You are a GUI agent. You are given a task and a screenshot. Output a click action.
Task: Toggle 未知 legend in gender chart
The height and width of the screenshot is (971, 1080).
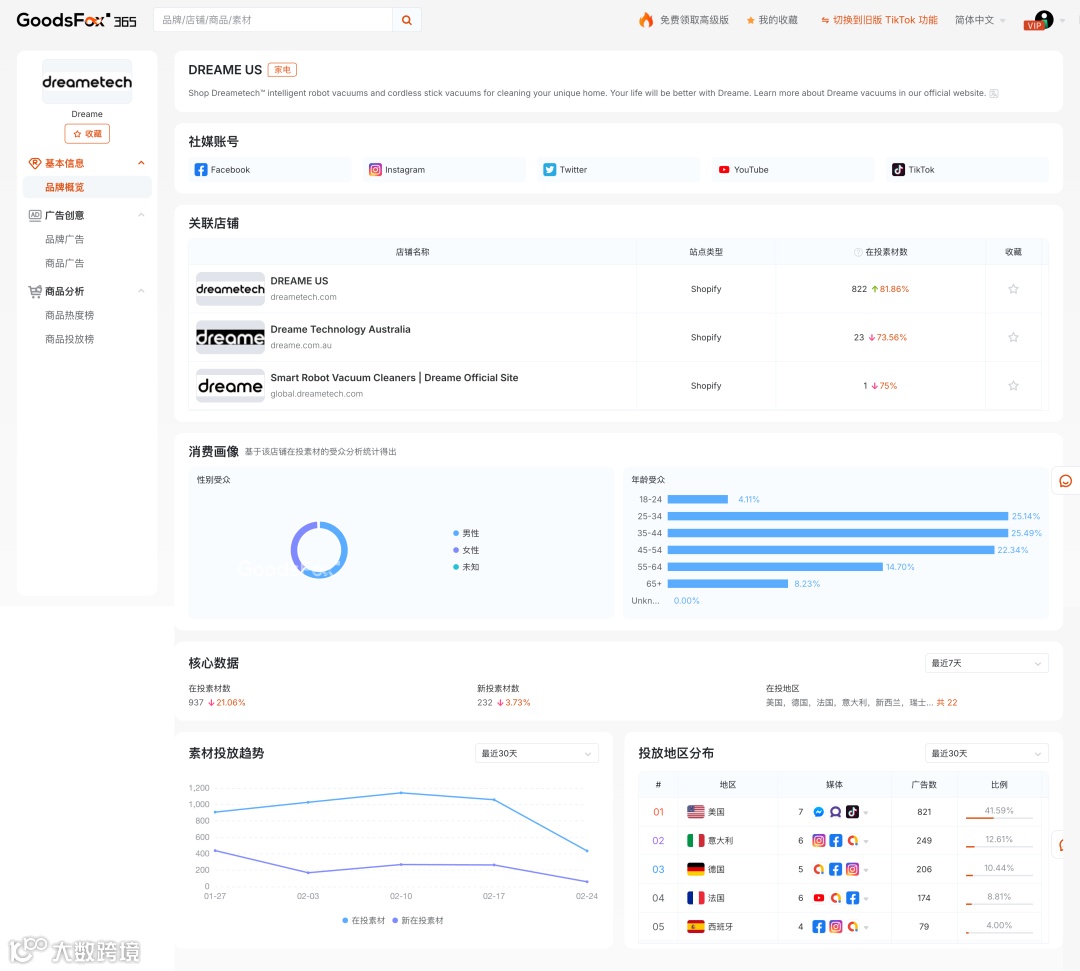tap(466, 567)
